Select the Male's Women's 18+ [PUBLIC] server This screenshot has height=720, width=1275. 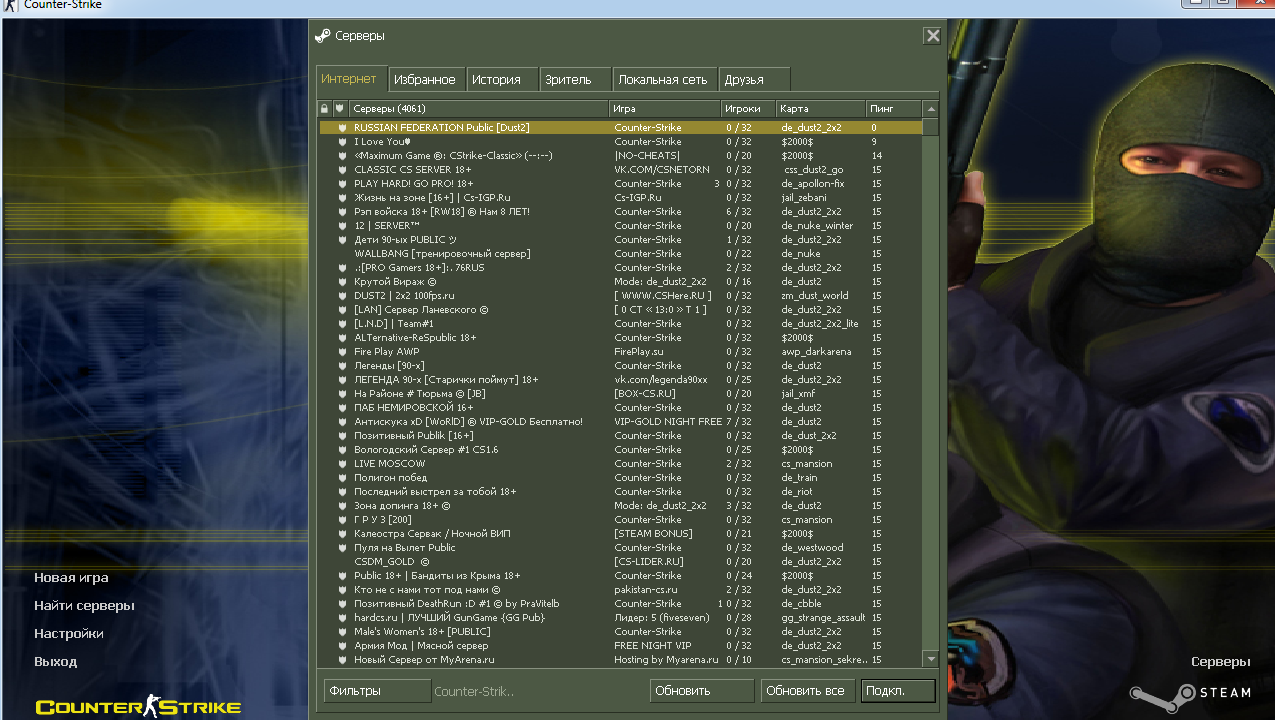(620, 632)
